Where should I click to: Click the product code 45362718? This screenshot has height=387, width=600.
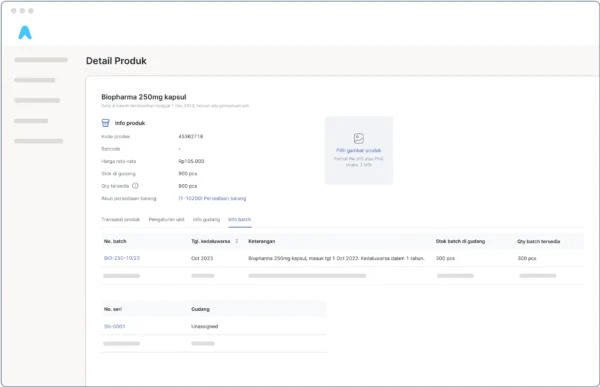coord(191,136)
